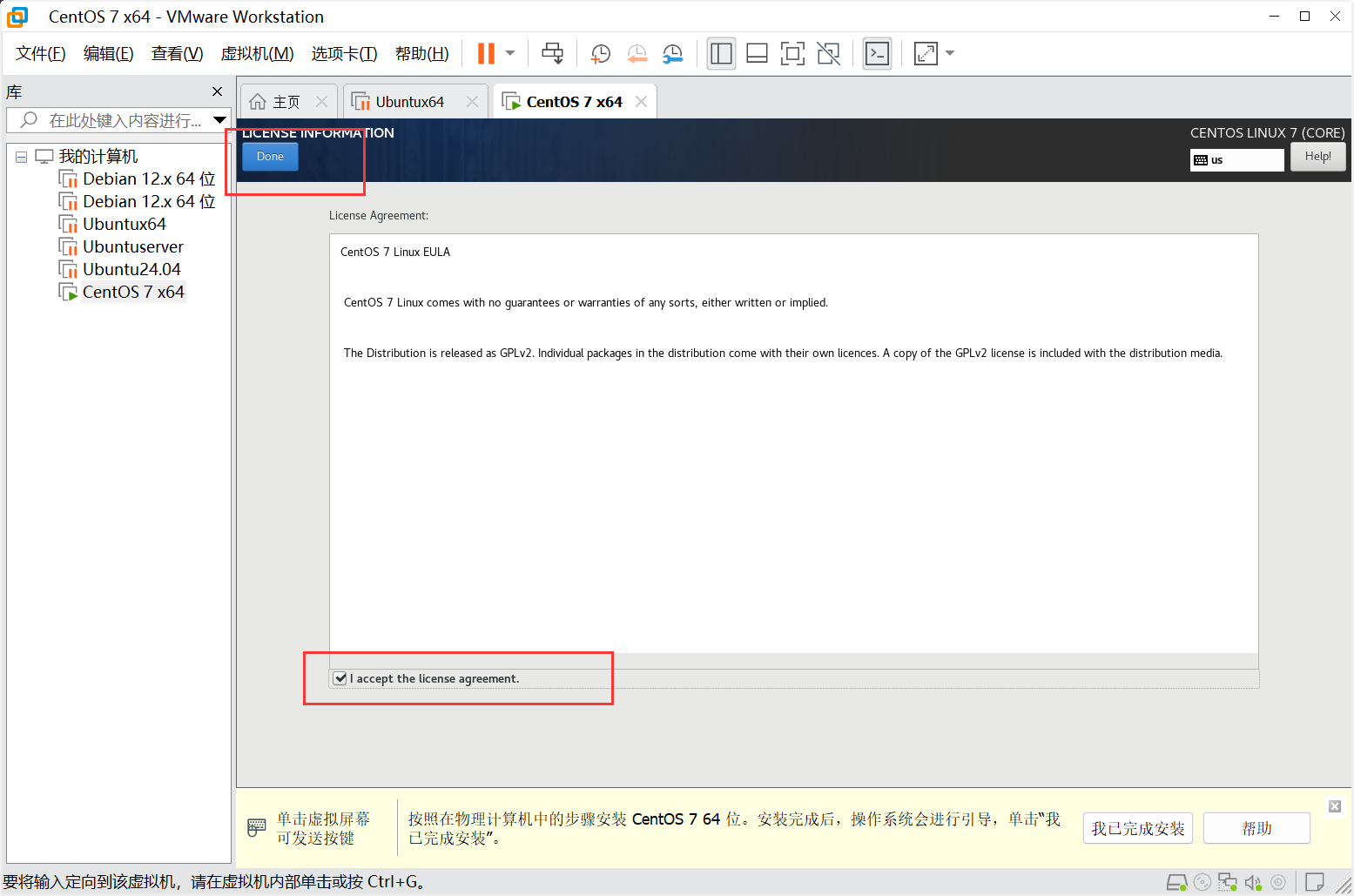Click the 我已完成安装 button
Image resolution: width=1354 pixels, height=896 pixels.
[x=1139, y=829]
